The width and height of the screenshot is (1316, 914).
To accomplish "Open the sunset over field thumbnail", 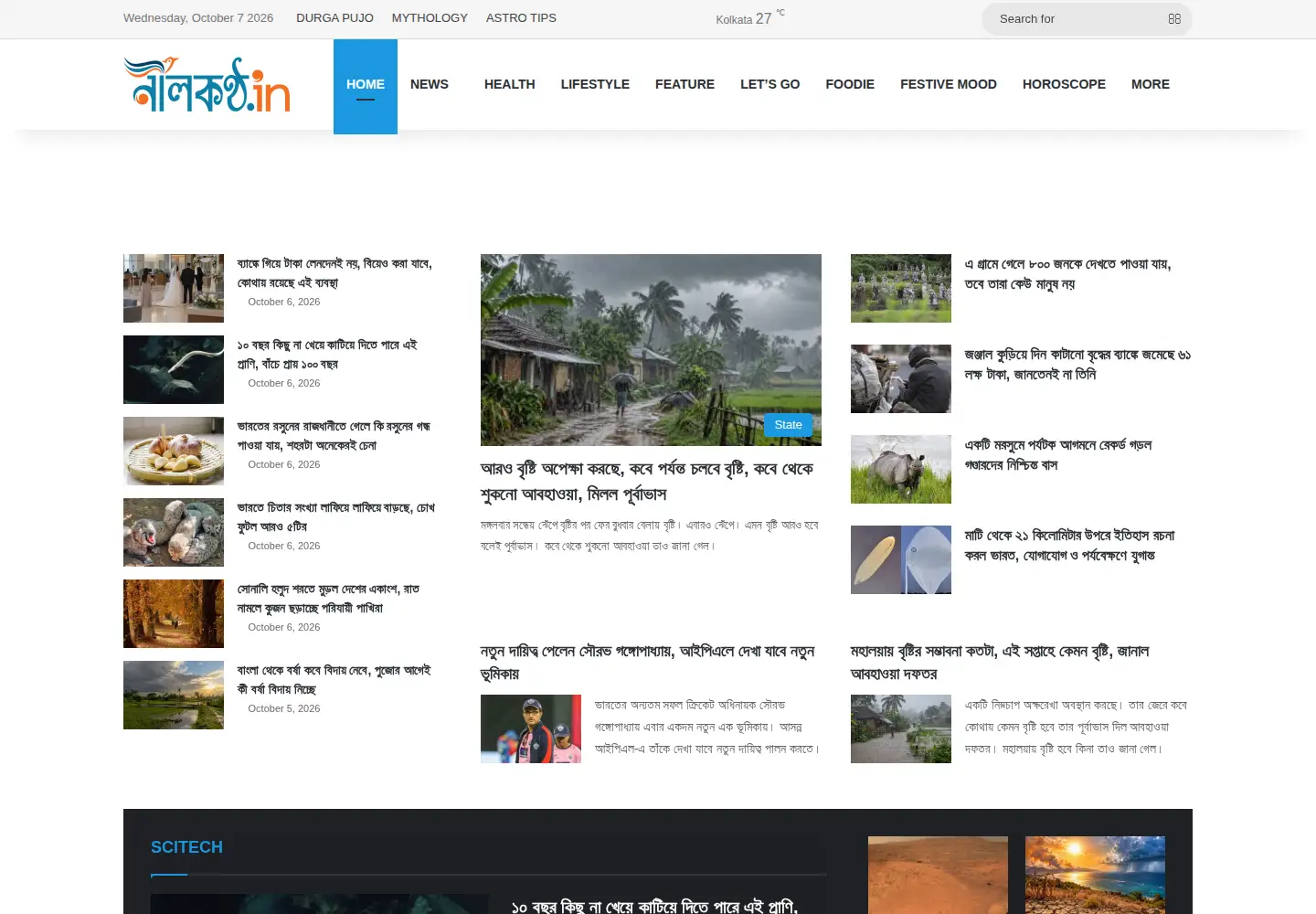I will [x=174, y=695].
